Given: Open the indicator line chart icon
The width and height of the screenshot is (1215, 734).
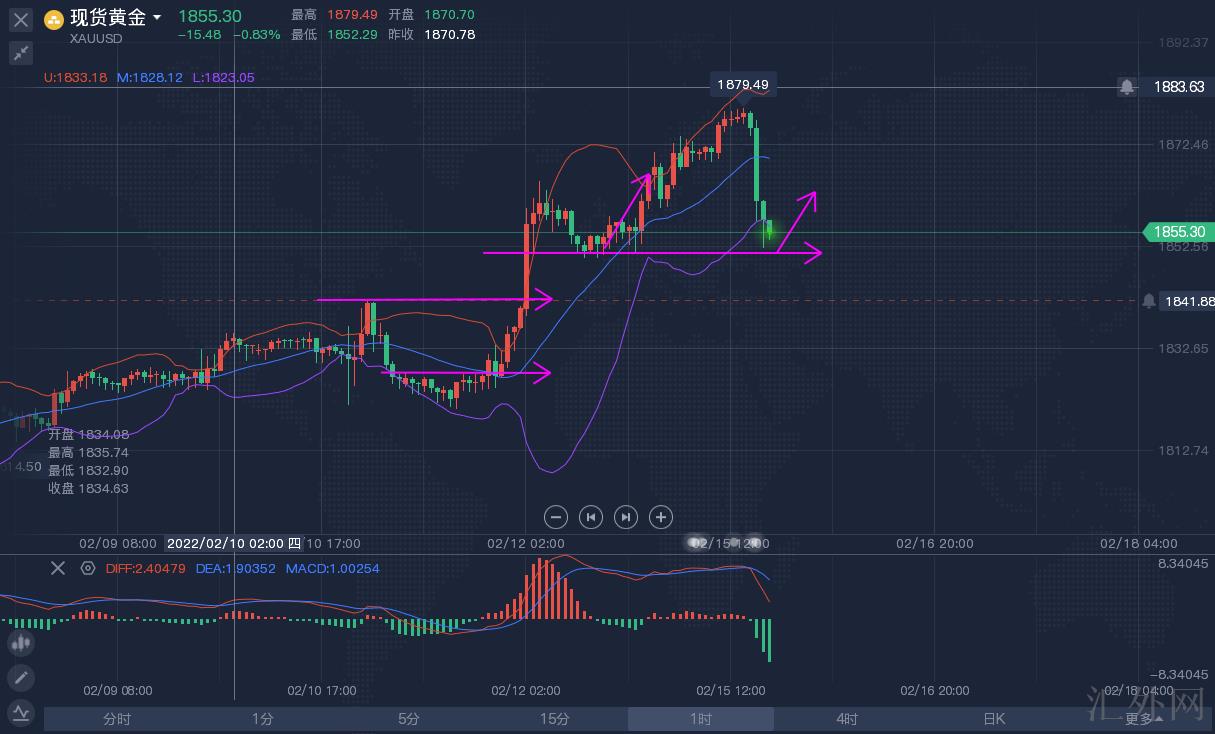Looking at the screenshot, I should [x=20, y=713].
